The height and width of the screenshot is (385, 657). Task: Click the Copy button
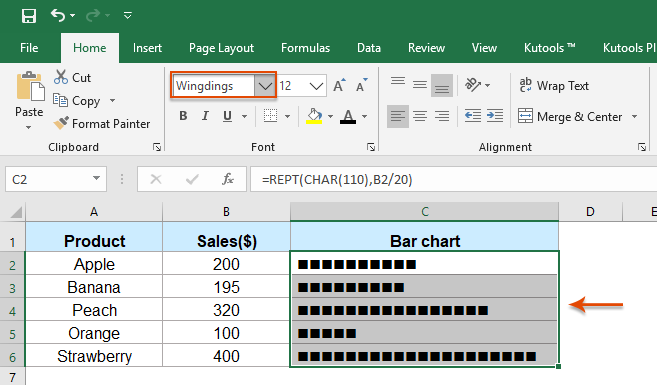click(x=76, y=101)
